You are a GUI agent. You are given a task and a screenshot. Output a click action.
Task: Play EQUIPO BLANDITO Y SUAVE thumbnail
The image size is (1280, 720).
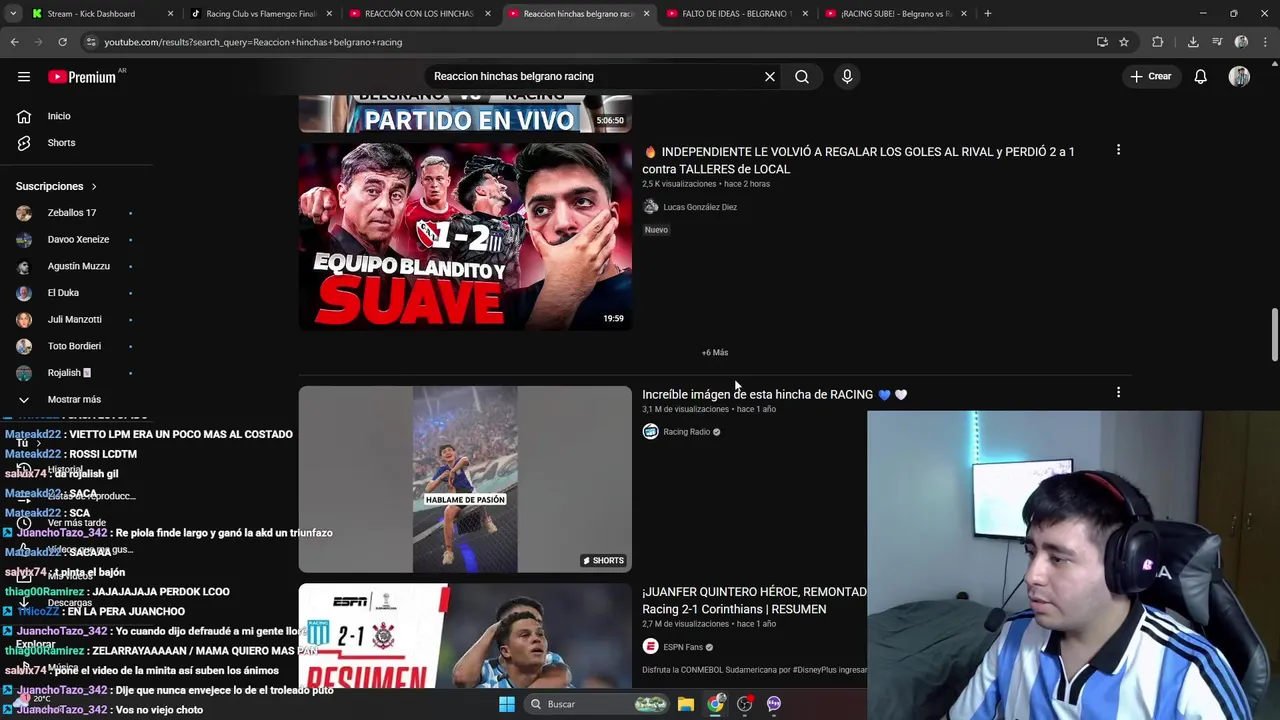(x=465, y=236)
